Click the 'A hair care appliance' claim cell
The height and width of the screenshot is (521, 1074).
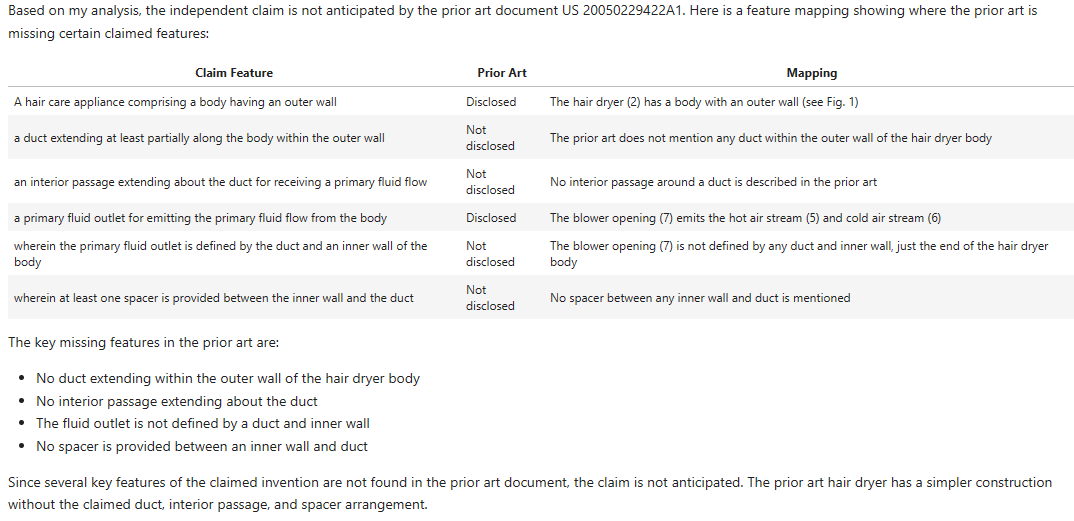[x=175, y=102]
